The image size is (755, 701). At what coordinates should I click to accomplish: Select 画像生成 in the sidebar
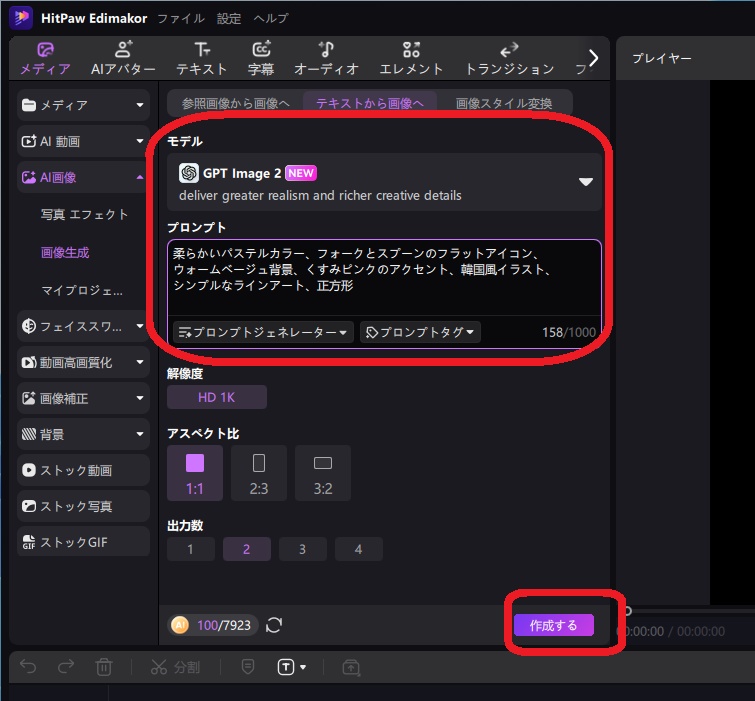tap(65, 253)
